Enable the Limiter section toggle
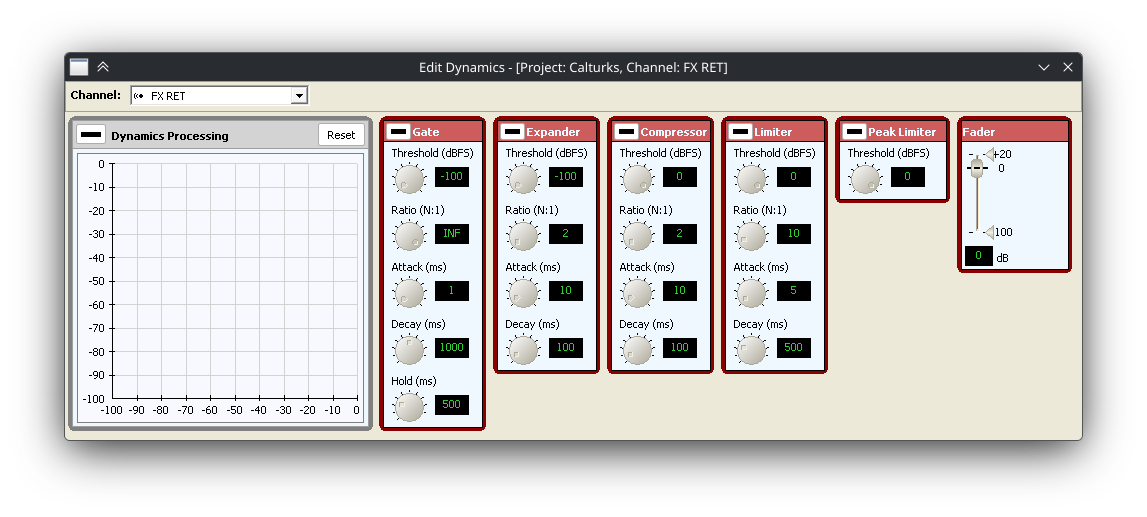 point(740,132)
